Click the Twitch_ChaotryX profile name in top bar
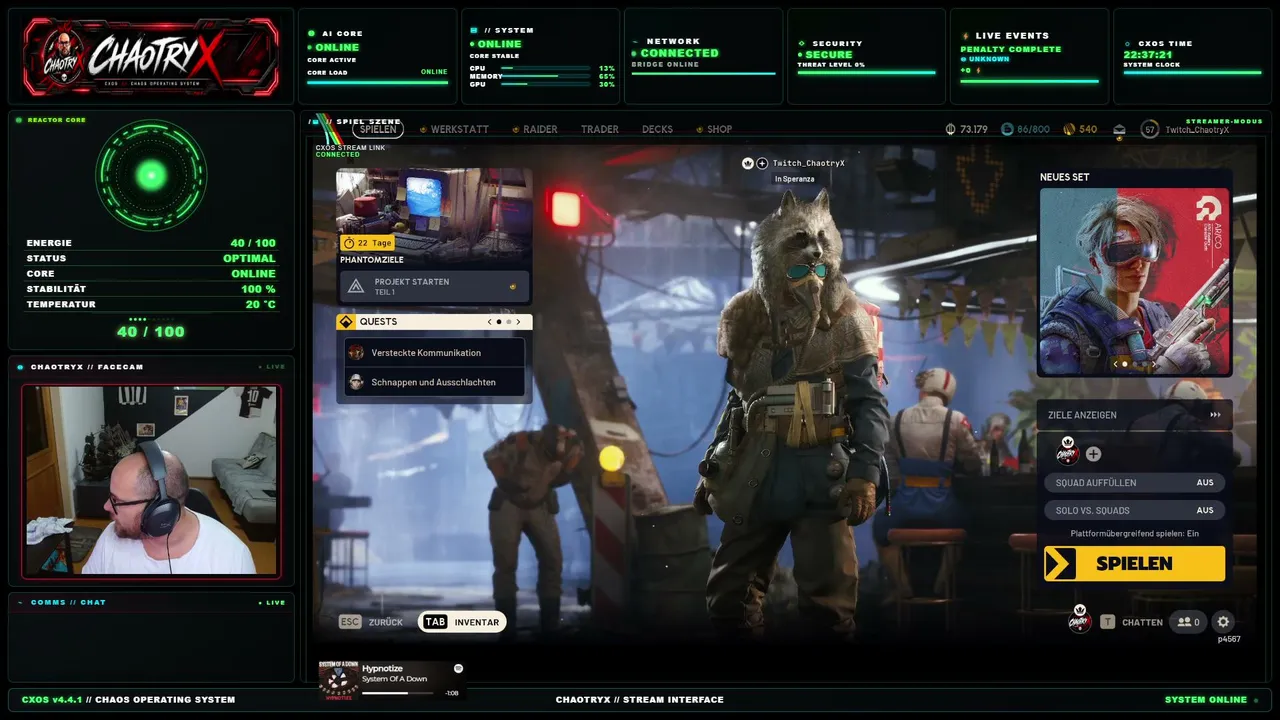1280x720 pixels. pos(1197,130)
